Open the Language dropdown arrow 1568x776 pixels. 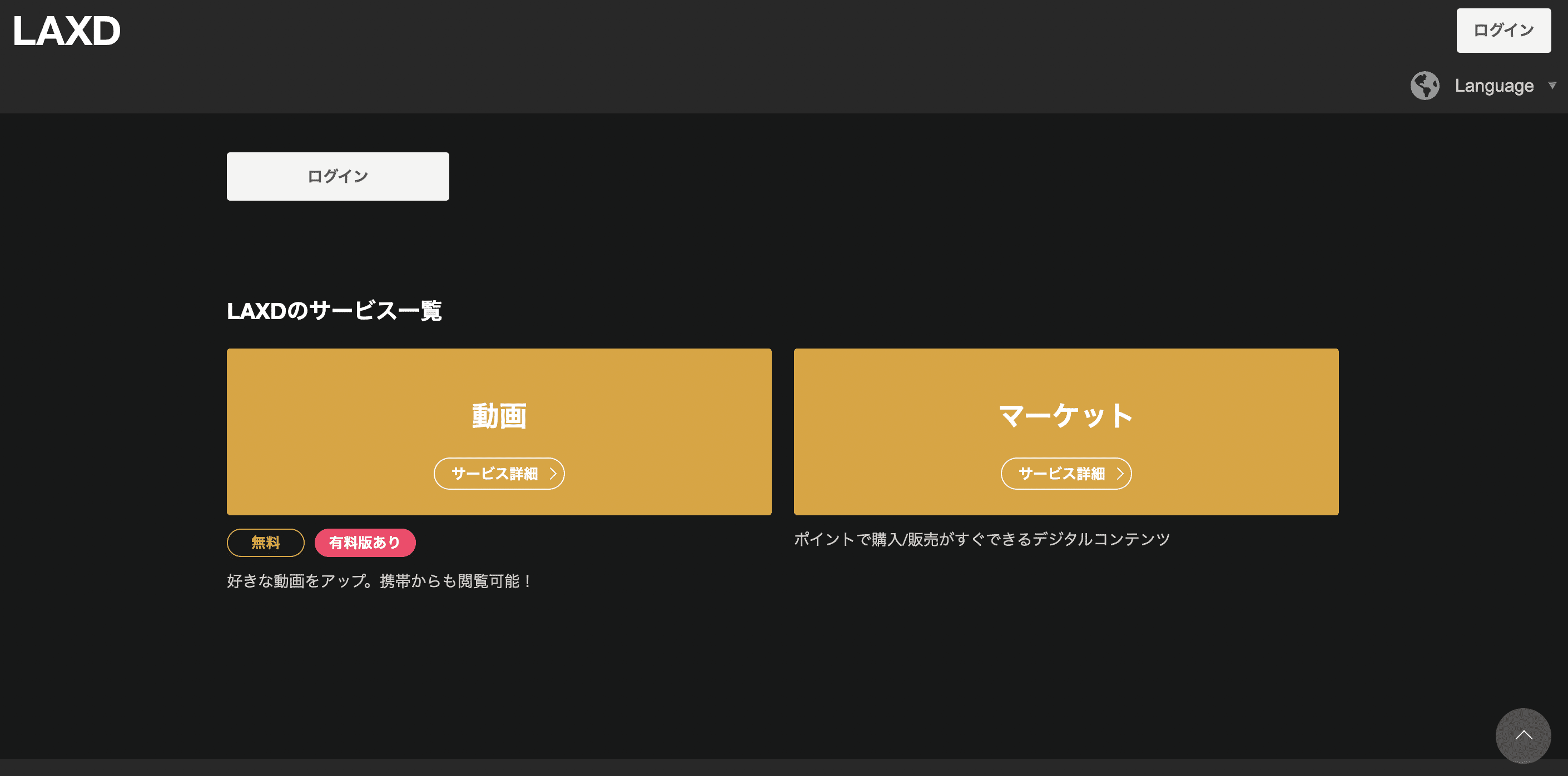tap(1552, 85)
